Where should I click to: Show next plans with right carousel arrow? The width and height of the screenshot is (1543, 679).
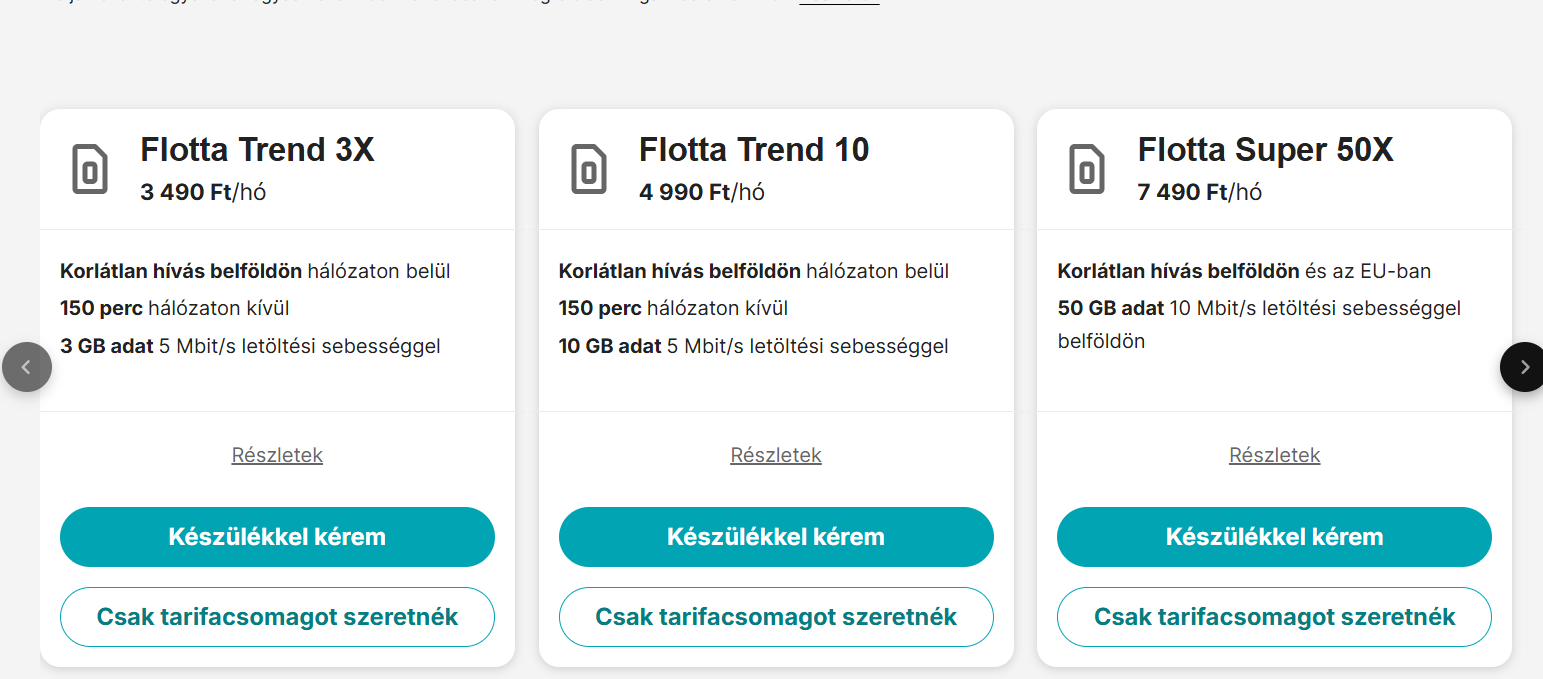(1523, 367)
